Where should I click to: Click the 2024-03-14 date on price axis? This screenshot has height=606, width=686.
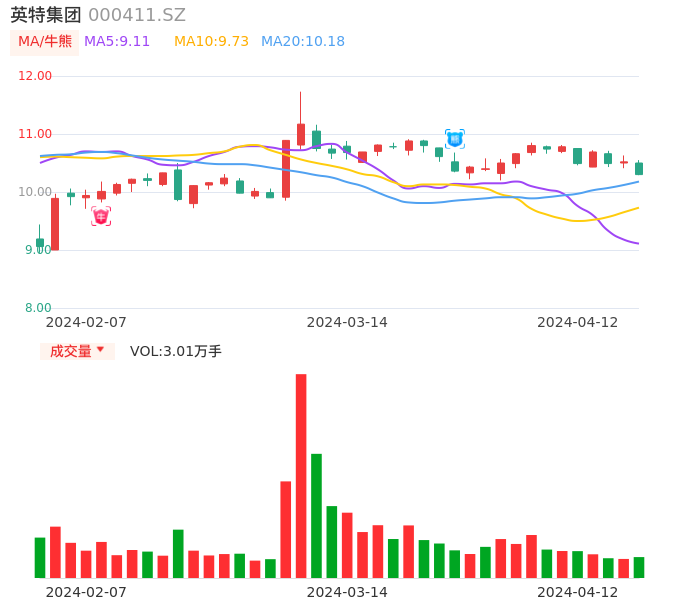point(347,322)
